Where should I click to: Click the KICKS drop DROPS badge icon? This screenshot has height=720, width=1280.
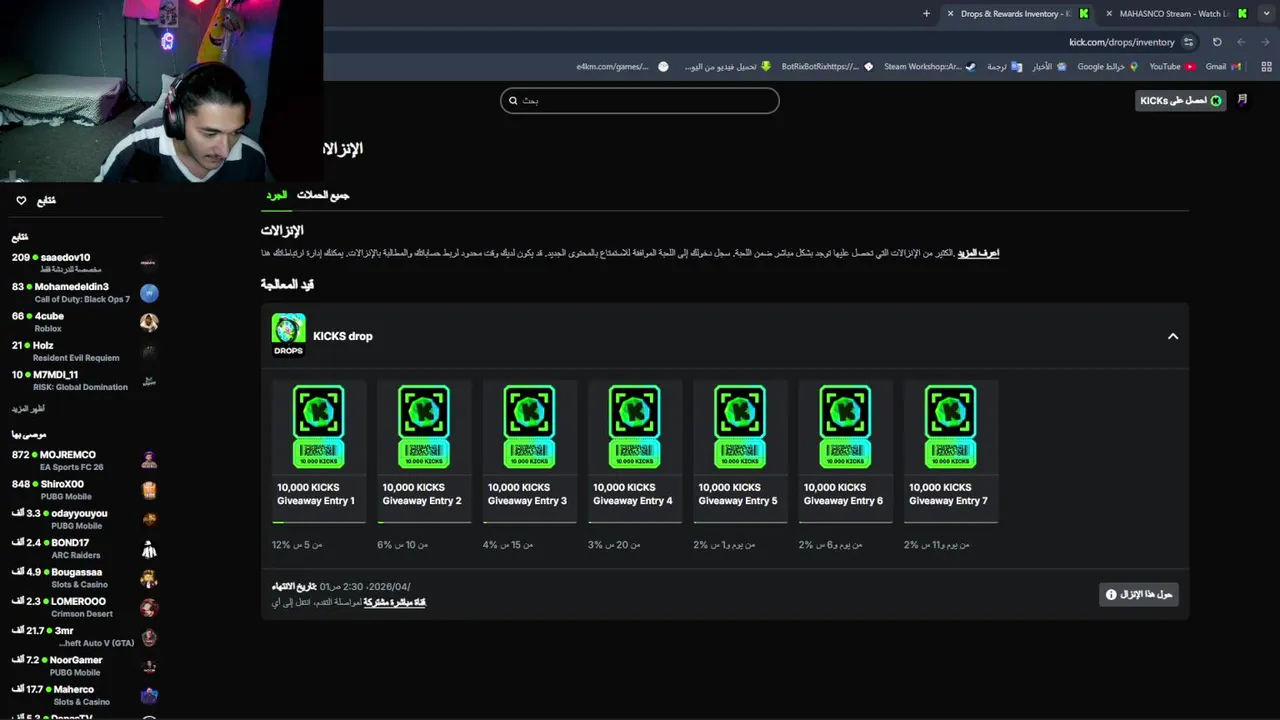tap(289, 335)
